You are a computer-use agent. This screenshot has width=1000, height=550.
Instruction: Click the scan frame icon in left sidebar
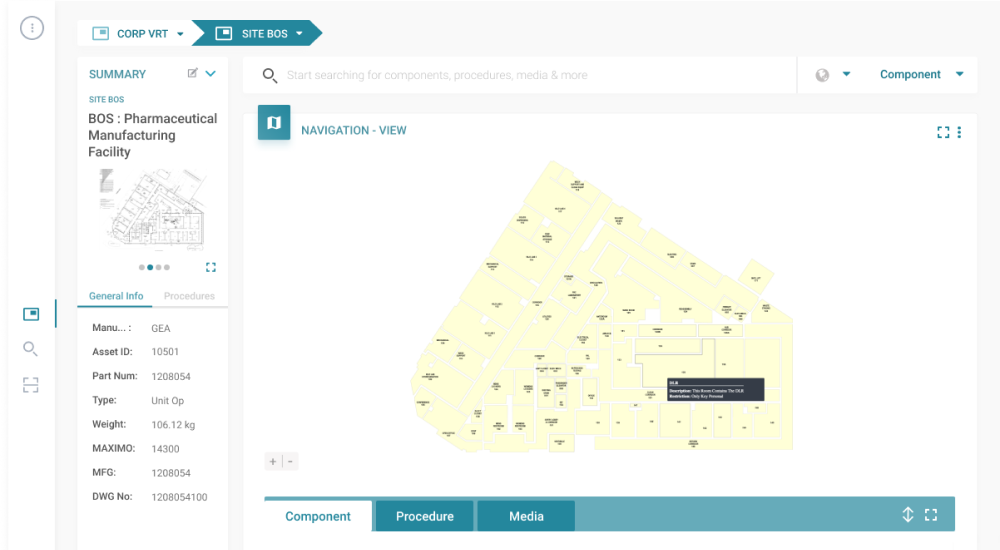tap(31, 385)
